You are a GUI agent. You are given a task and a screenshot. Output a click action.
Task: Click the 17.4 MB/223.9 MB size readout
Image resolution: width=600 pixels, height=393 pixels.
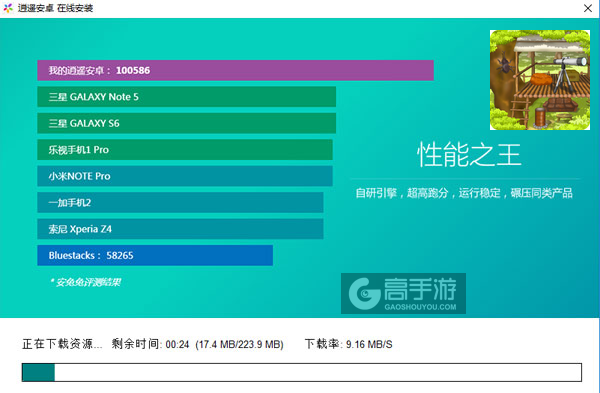pos(240,344)
